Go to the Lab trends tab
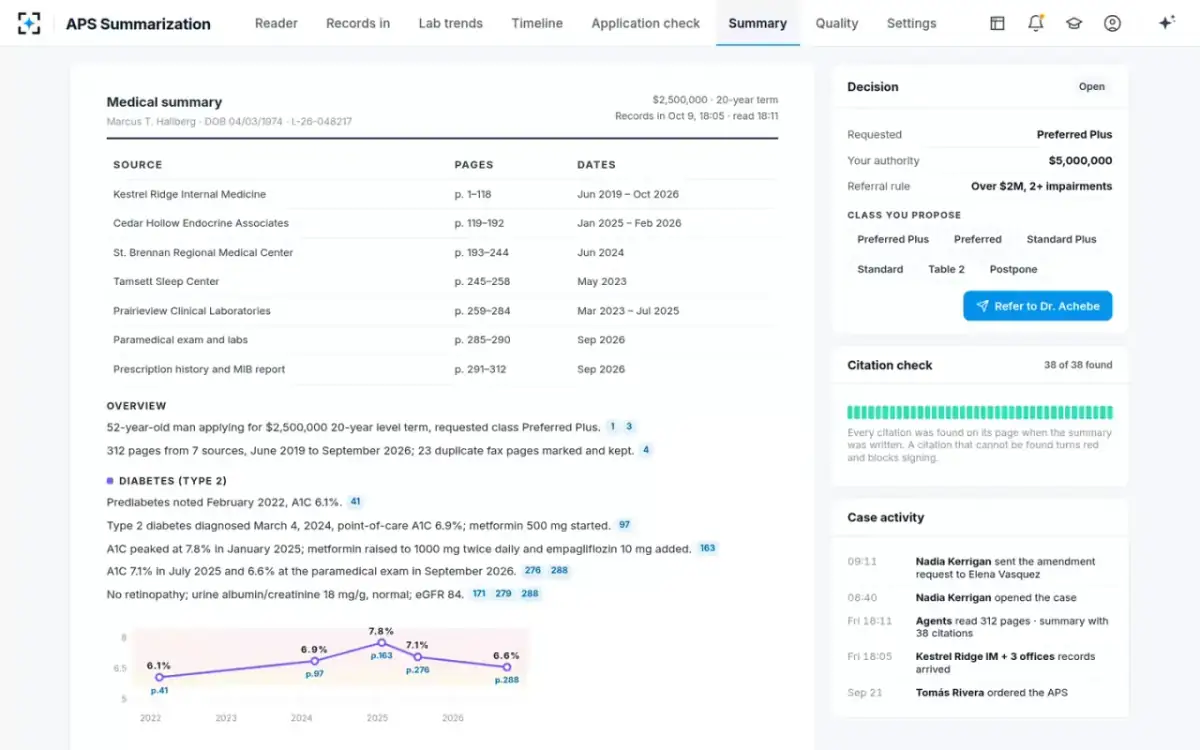The height and width of the screenshot is (750, 1200). (450, 23)
